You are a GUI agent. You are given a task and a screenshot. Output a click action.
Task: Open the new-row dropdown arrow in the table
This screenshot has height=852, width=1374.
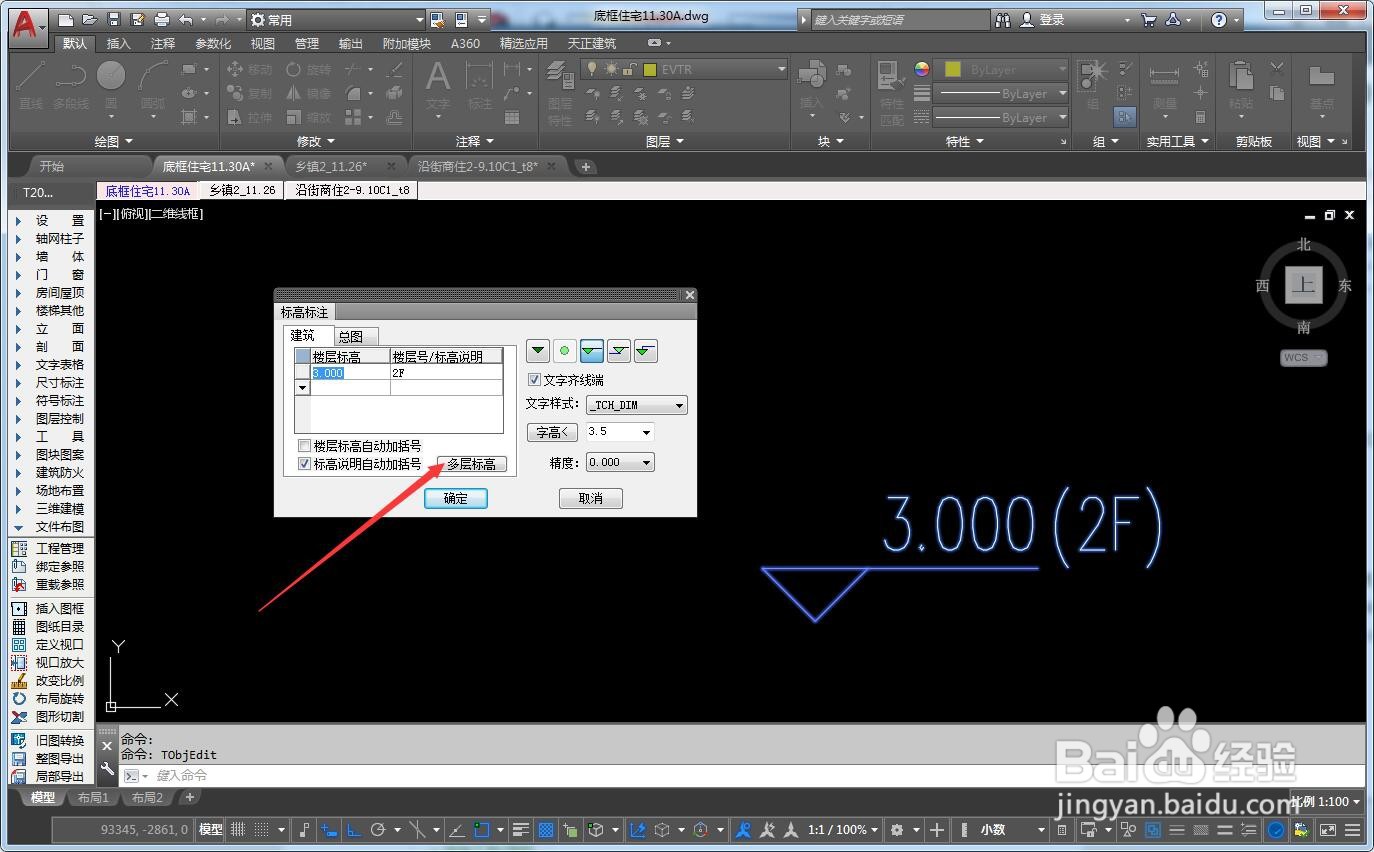[x=302, y=387]
